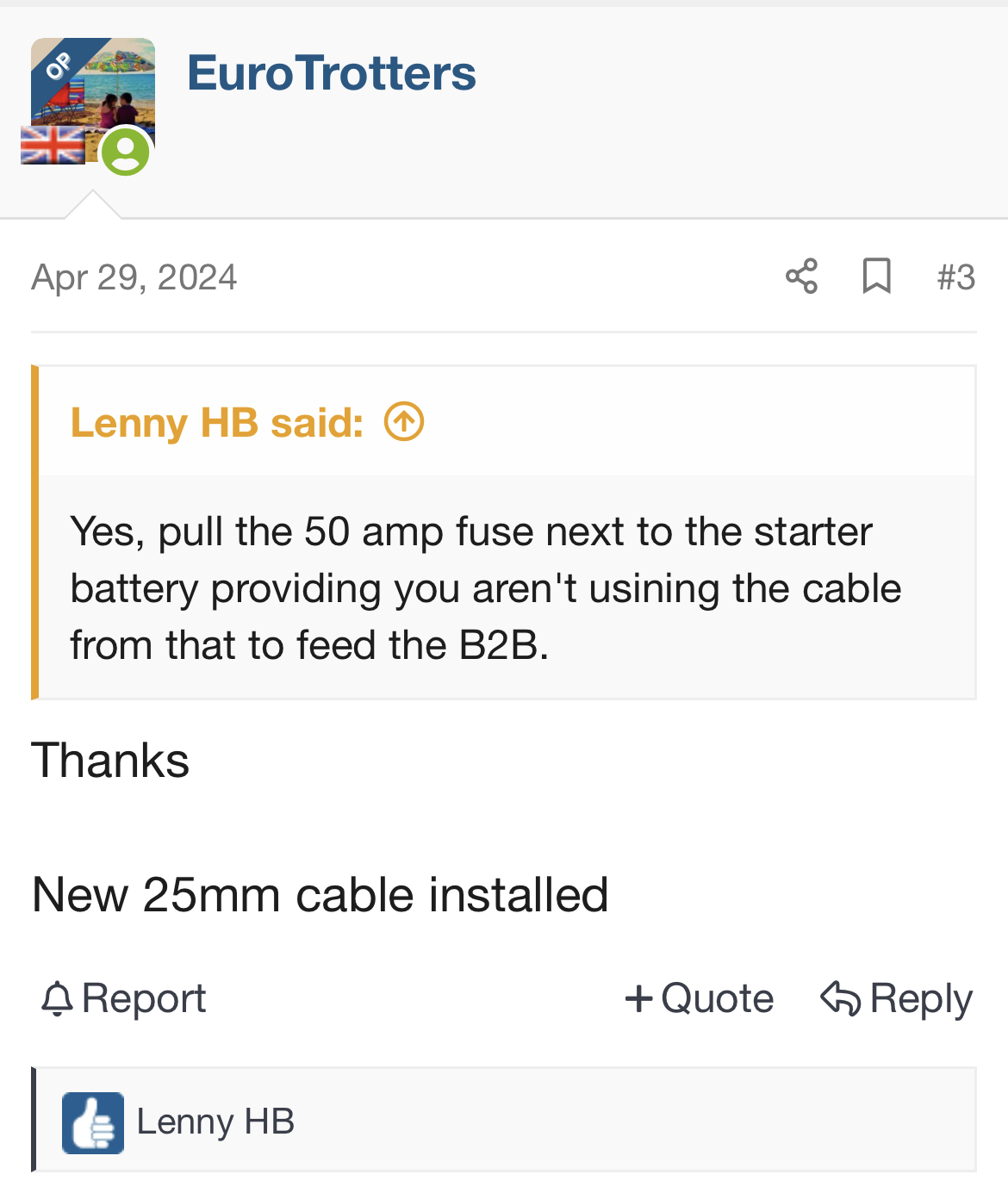Click the UK flag badge on avatar
This screenshot has height=1193, width=1008.
(53, 145)
